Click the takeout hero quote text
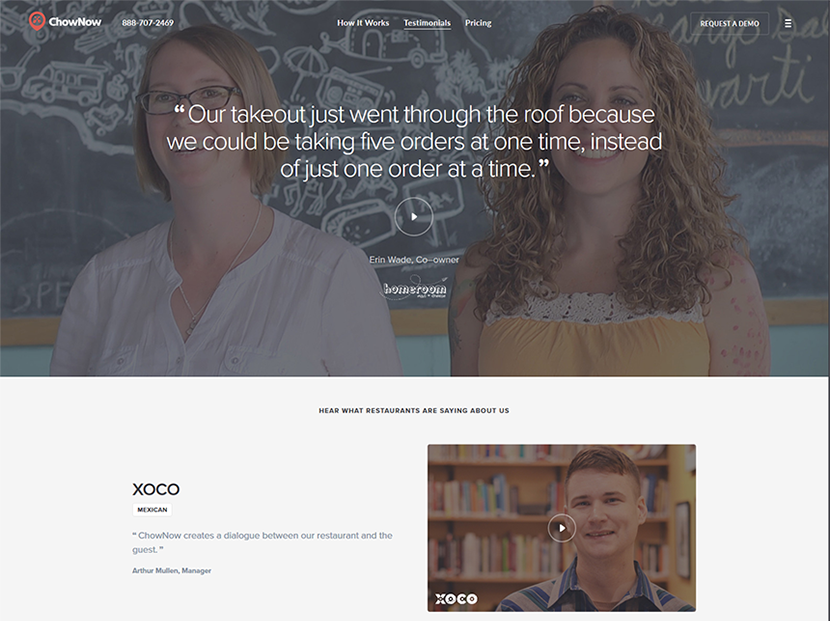The width and height of the screenshot is (830, 621). [x=414, y=141]
